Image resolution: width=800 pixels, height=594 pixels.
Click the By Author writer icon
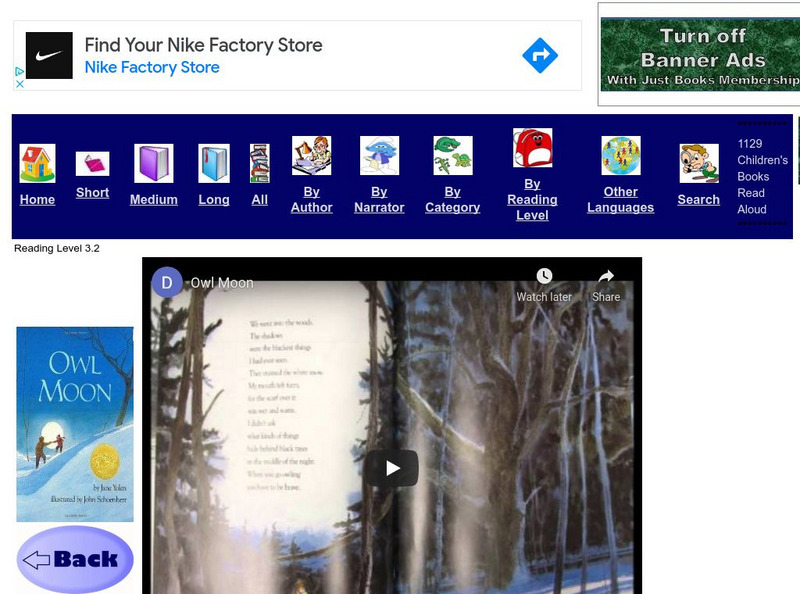311,156
